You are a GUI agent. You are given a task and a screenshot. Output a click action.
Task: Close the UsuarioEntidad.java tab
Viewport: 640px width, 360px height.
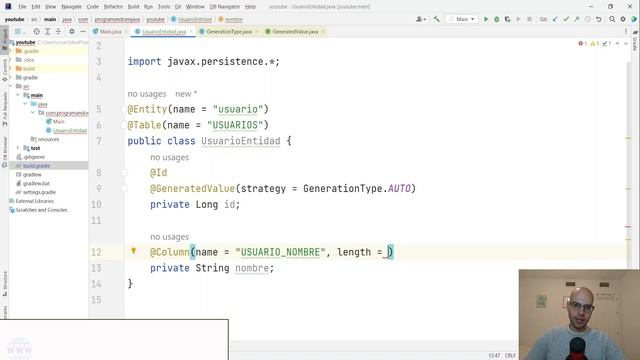click(x=191, y=31)
